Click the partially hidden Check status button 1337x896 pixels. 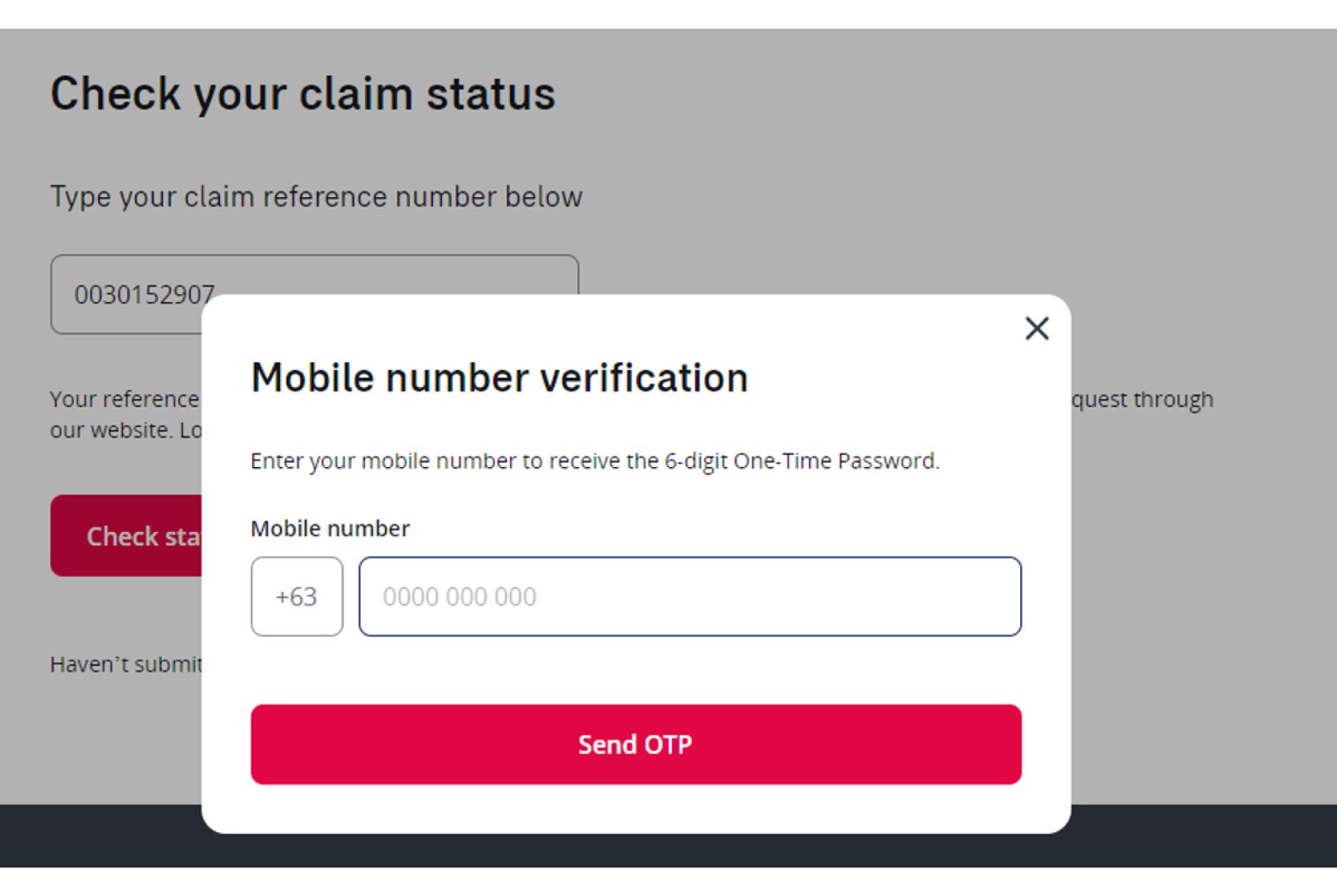[127, 535]
